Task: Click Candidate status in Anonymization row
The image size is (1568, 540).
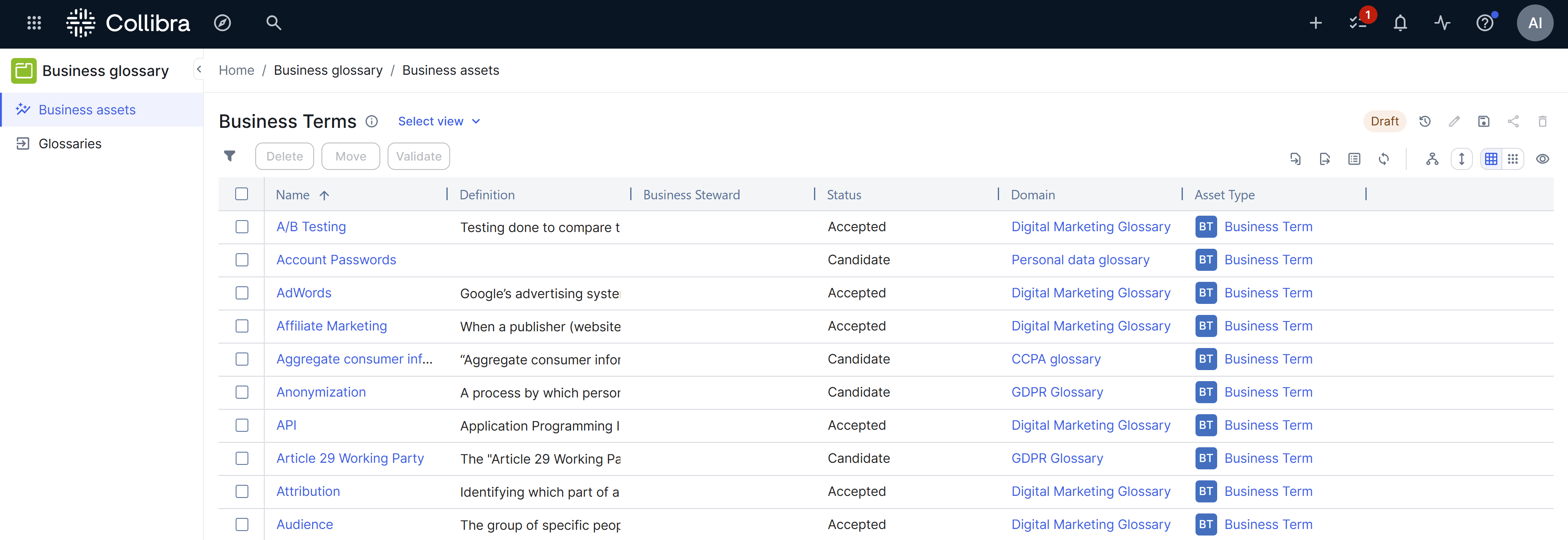Action: pyautogui.click(x=858, y=392)
